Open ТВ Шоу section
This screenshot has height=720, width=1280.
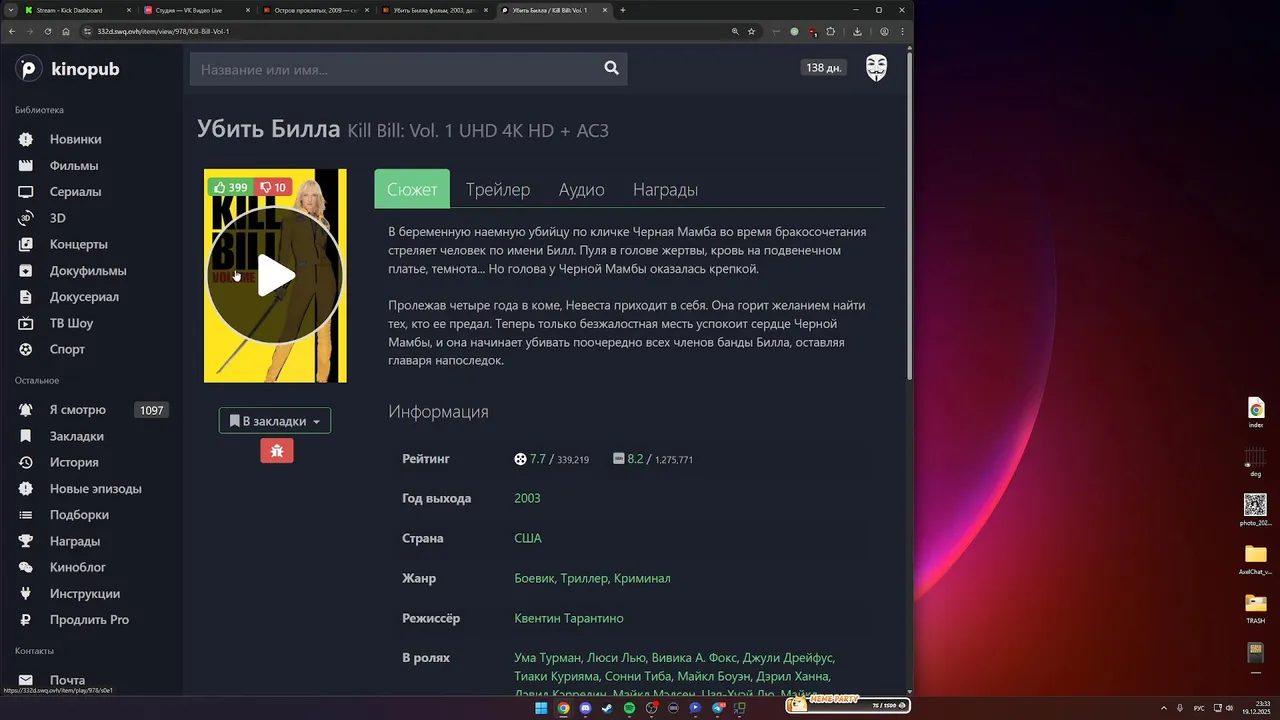click(71, 323)
